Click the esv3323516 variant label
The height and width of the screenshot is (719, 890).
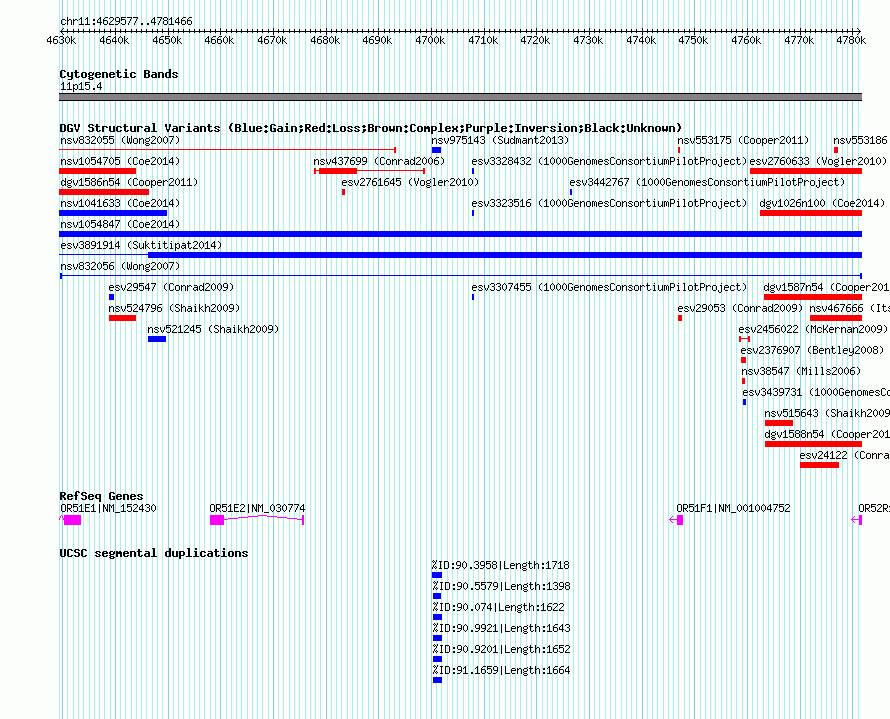click(x=609, y=203)
